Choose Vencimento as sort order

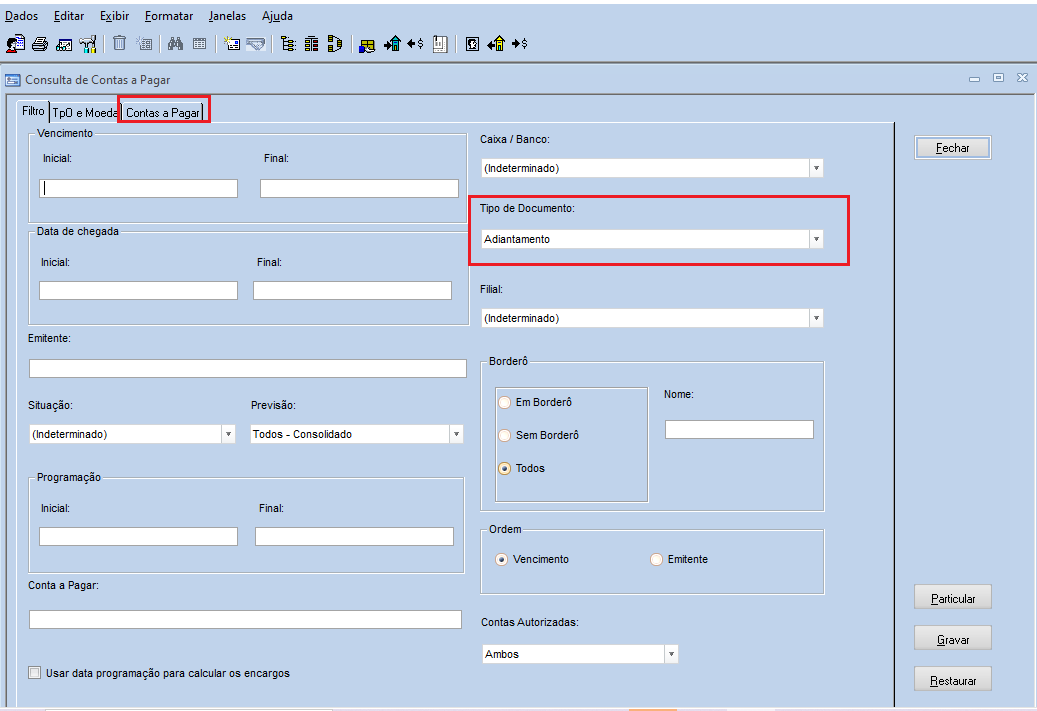click(501, 560)
